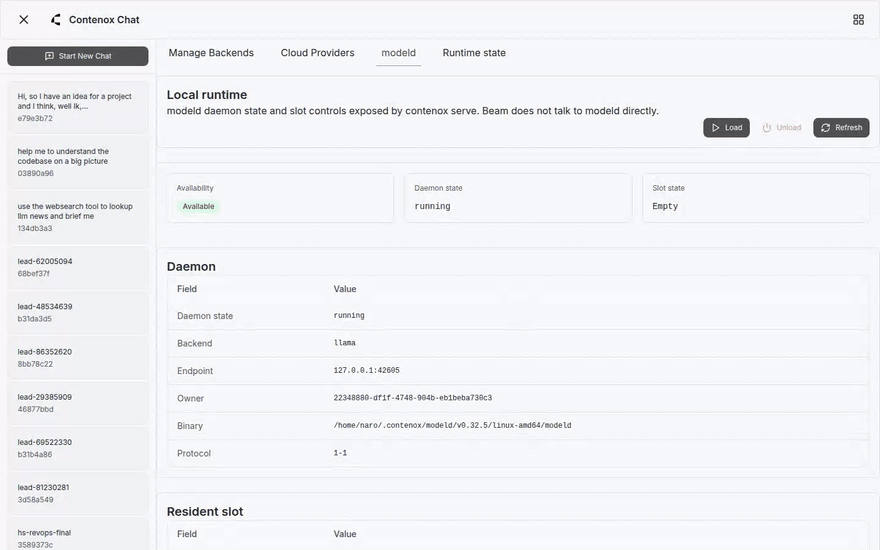Switch to Manage Backends tab

(211, 53)
